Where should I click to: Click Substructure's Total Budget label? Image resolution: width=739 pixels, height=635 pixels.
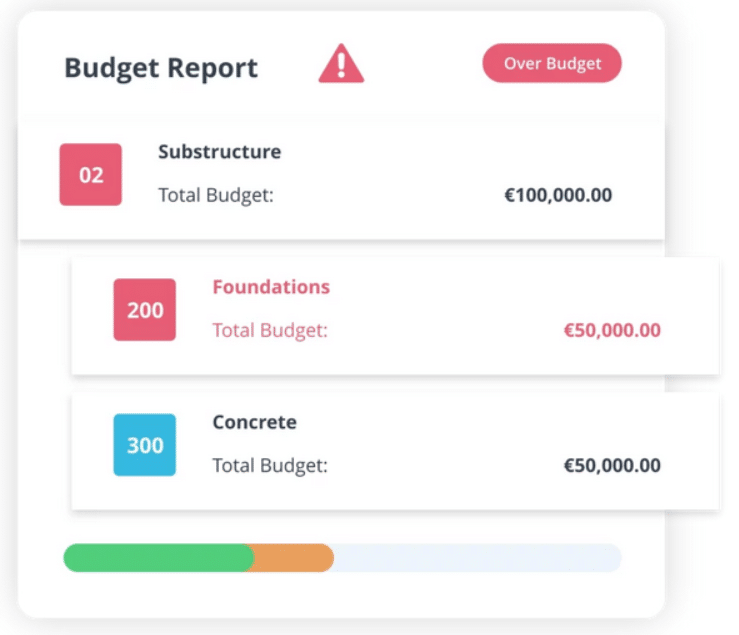[216, 195]
